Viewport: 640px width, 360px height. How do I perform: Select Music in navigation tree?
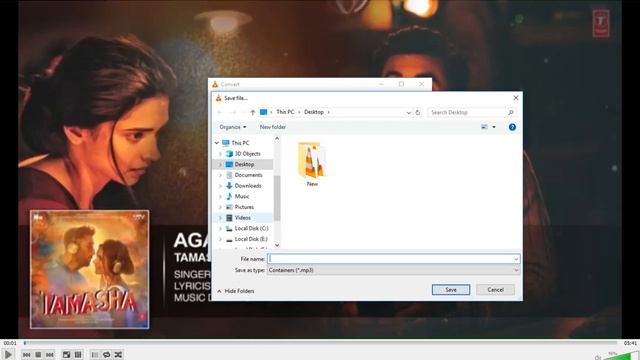click(x=242, y=196)
